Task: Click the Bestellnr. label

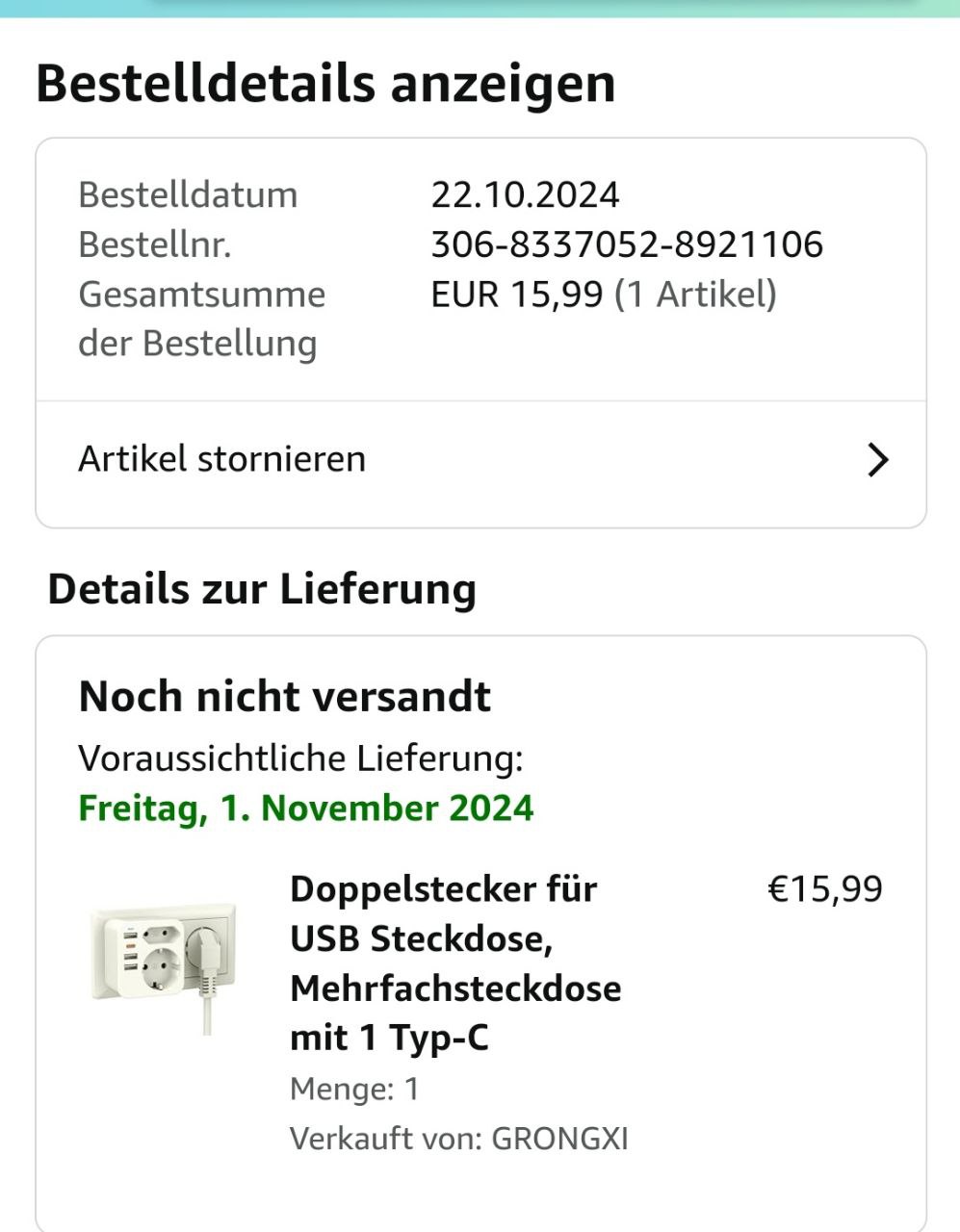Action: click(155, 244)
